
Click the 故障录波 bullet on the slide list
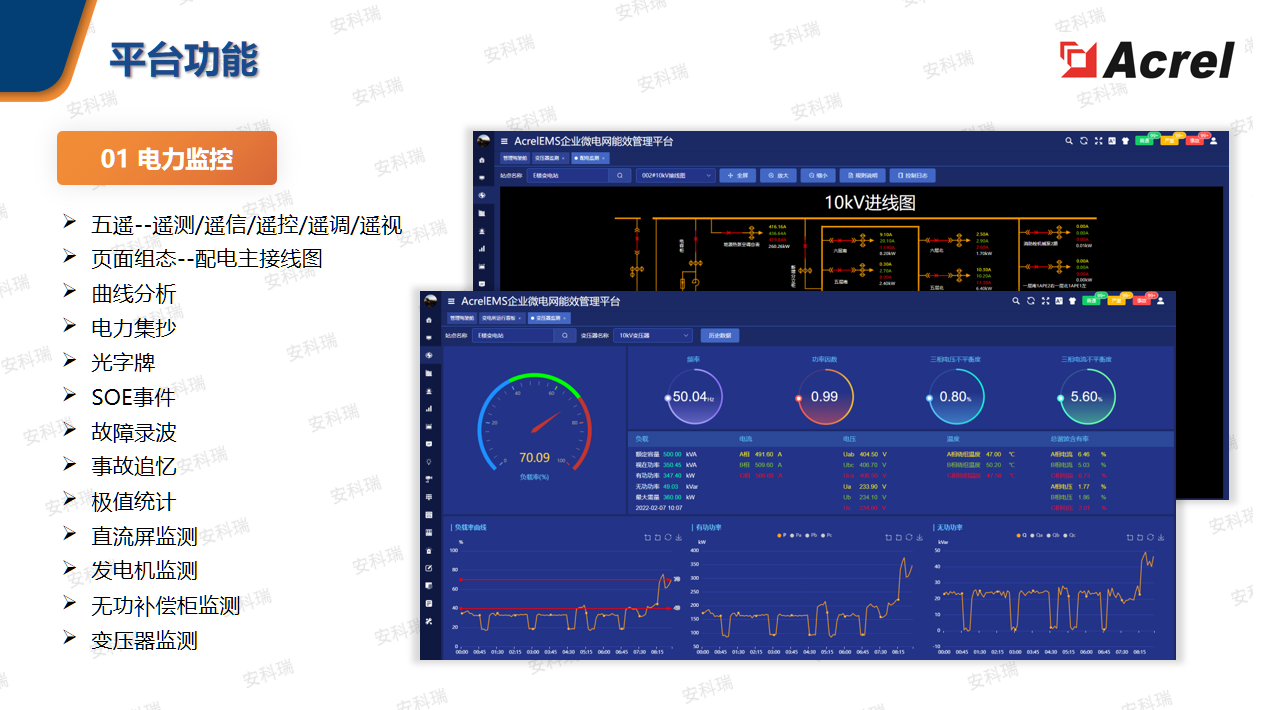click(133, 432)
